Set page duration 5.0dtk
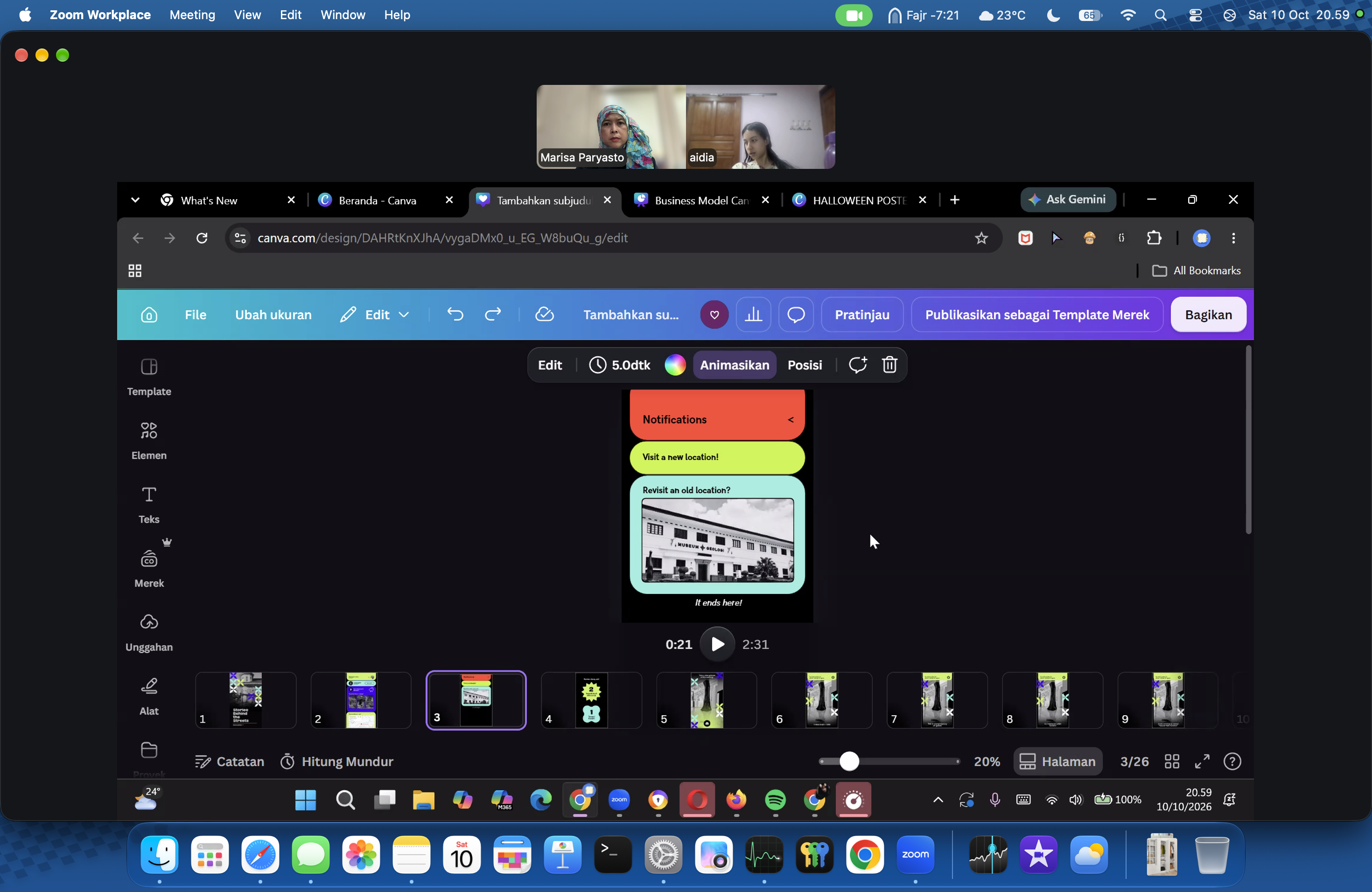Viewport: 1372px width, 892px height. pyautogui.click(x=620, y=365)
